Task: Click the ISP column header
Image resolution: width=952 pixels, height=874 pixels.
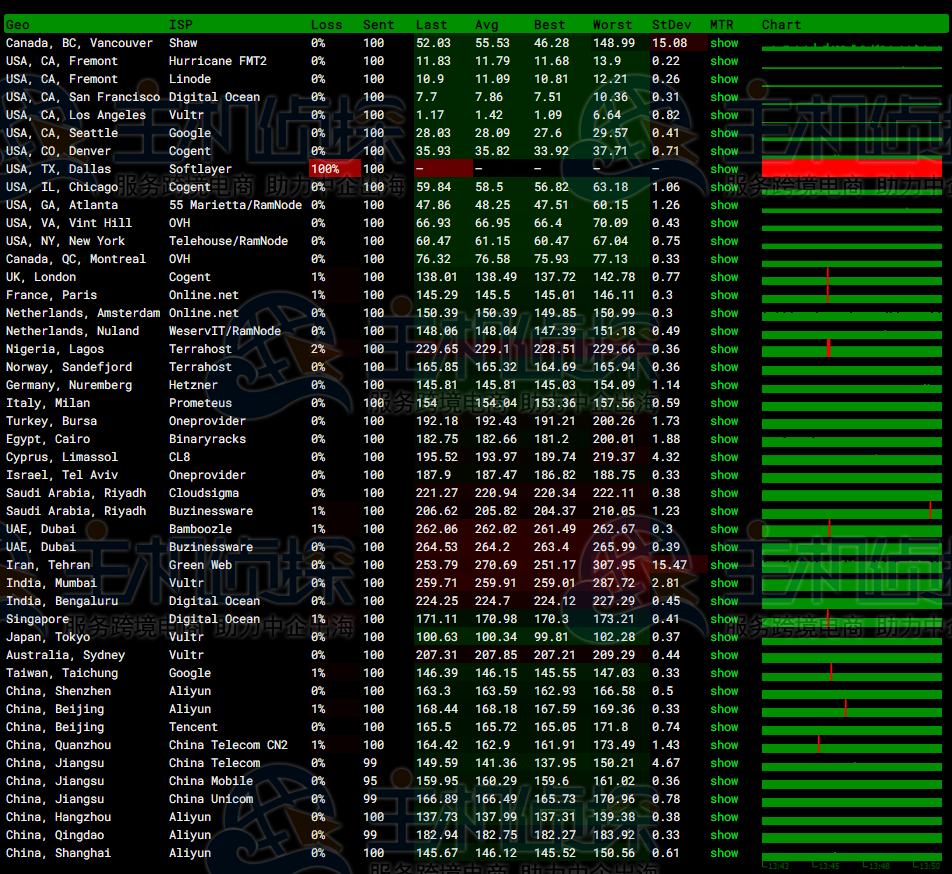Action: click(x=180, y=24)
